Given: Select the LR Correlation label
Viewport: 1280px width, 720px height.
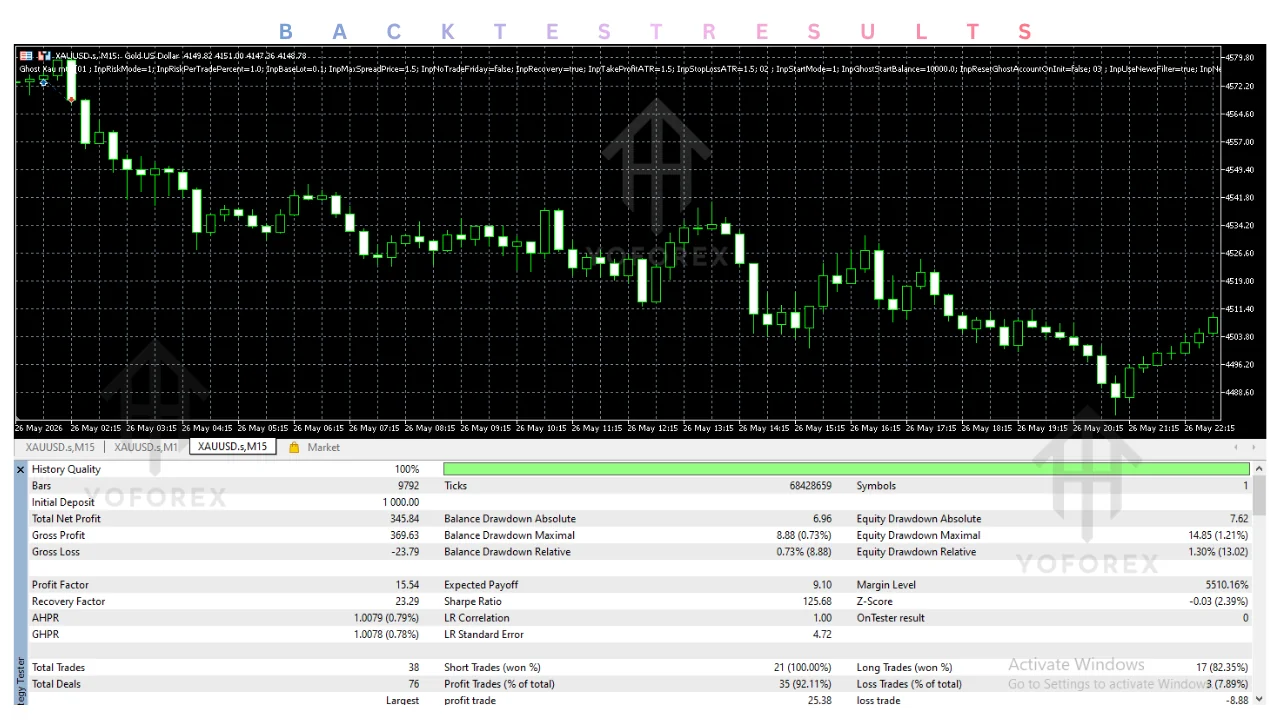Looking at the screenshot, I should (476, 618).
